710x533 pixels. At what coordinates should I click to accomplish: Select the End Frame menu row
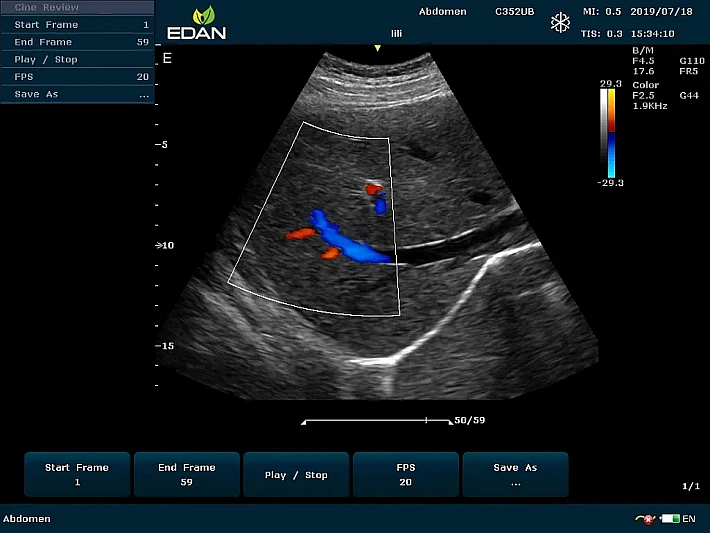(77, 42)
